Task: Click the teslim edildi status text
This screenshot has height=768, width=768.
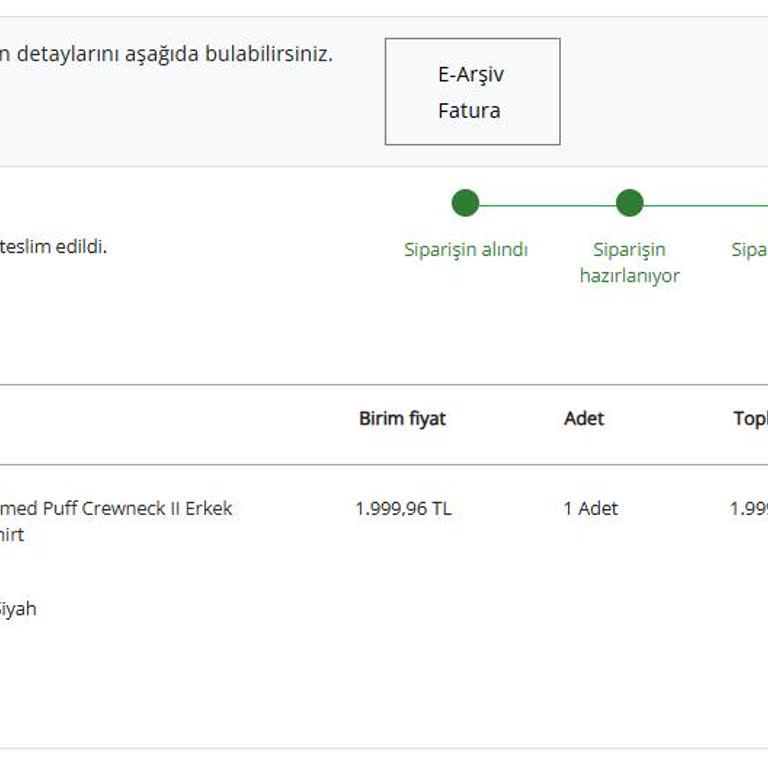Action: [x=53, y=247]
